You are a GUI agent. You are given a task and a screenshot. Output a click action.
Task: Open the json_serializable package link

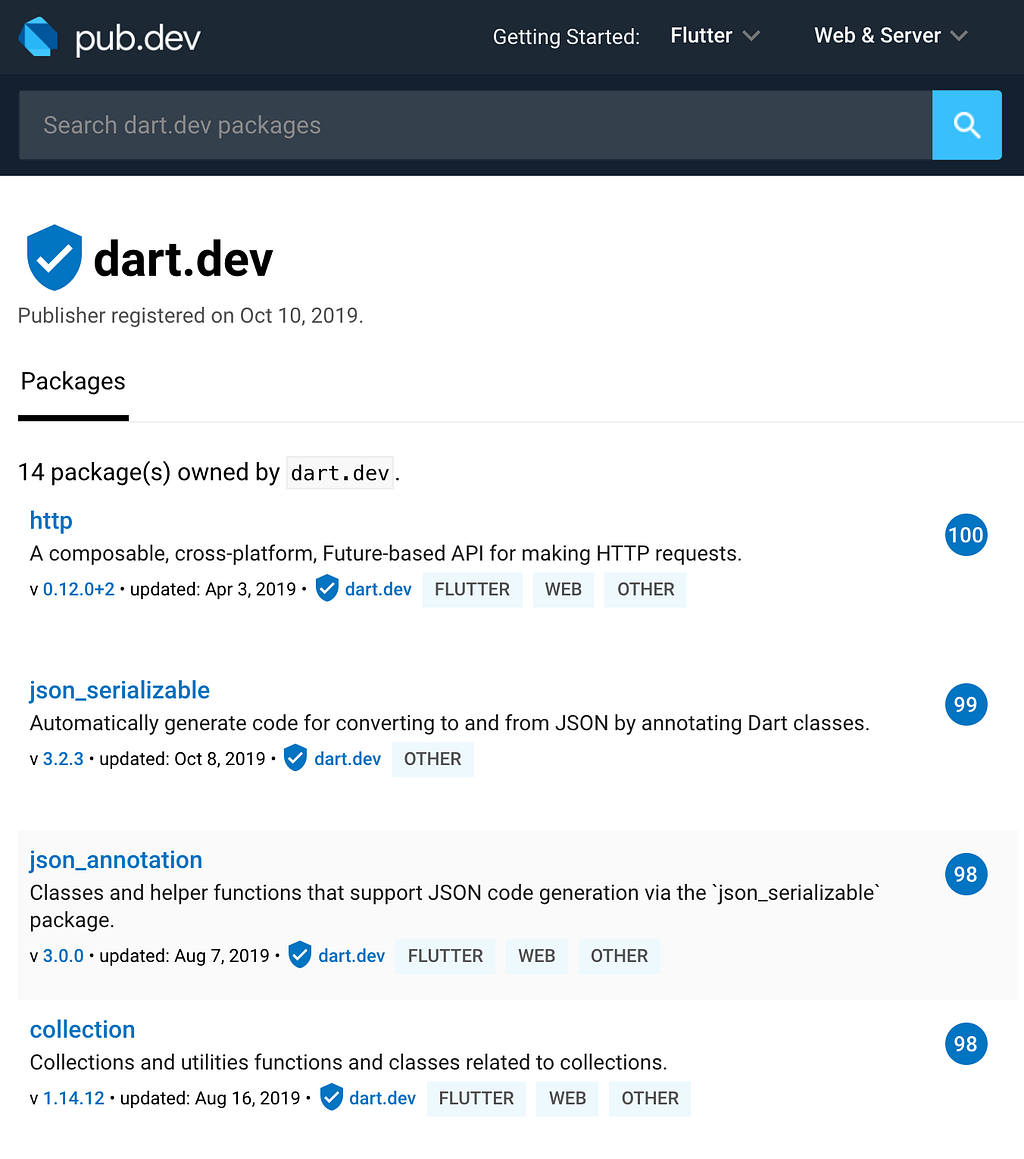120,690
